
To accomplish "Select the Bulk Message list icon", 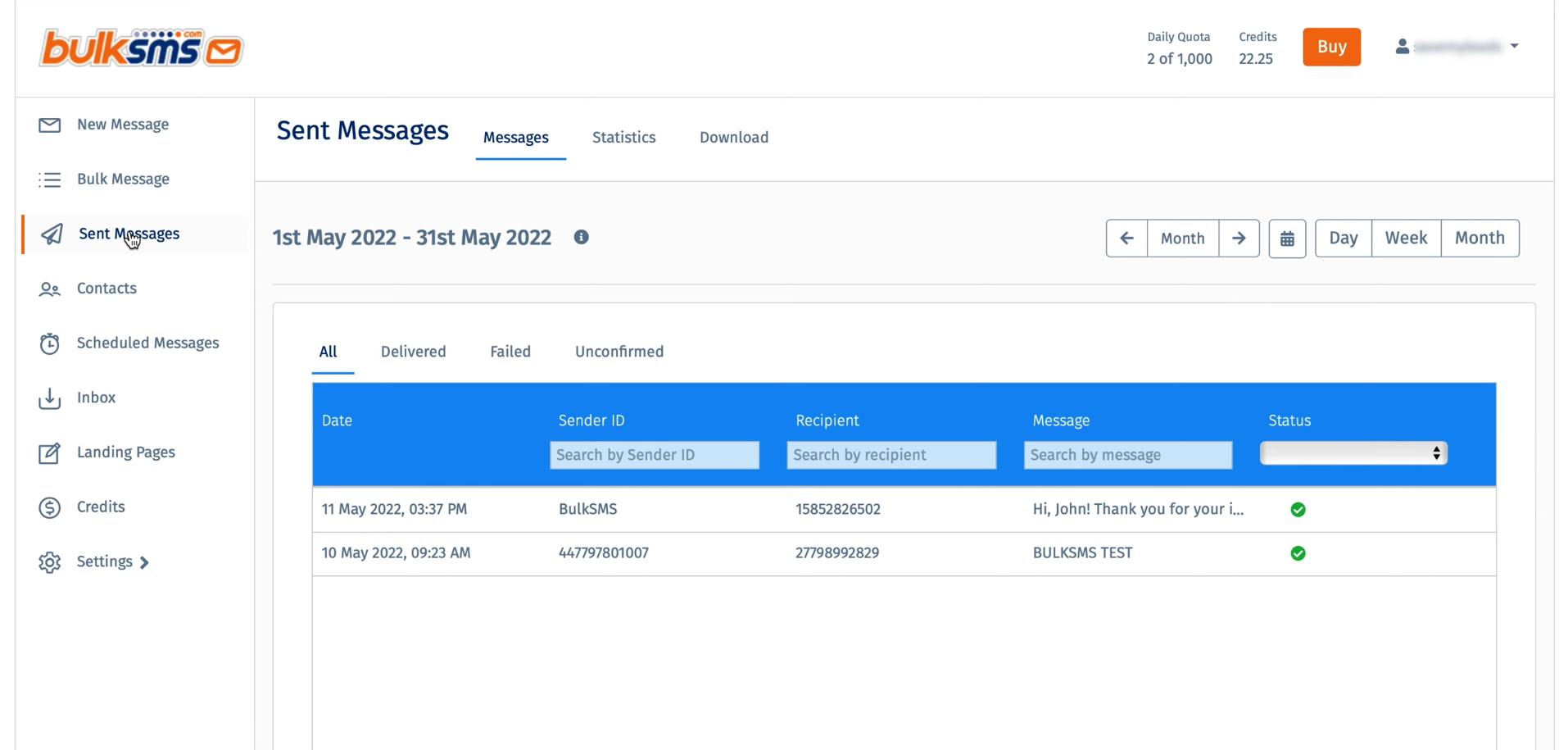I will pos(49,180).
